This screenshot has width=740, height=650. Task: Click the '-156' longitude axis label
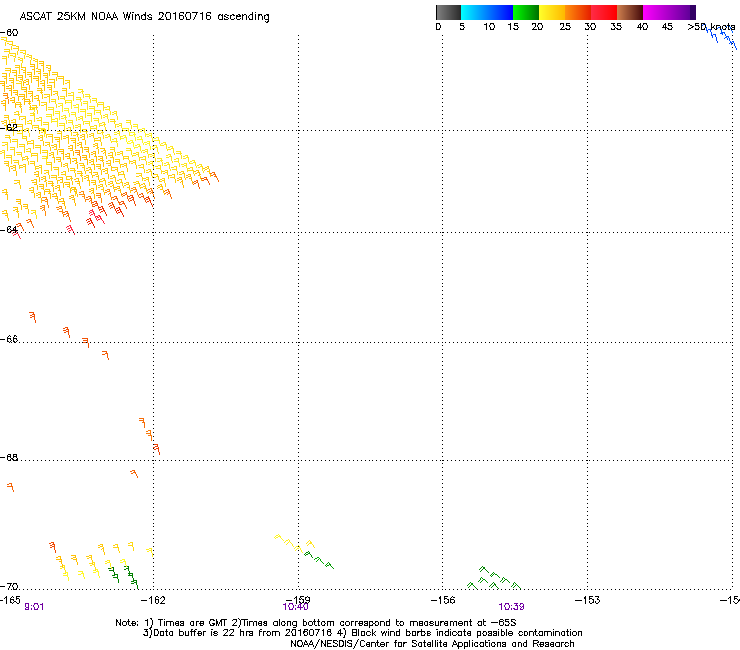(443, 600)
